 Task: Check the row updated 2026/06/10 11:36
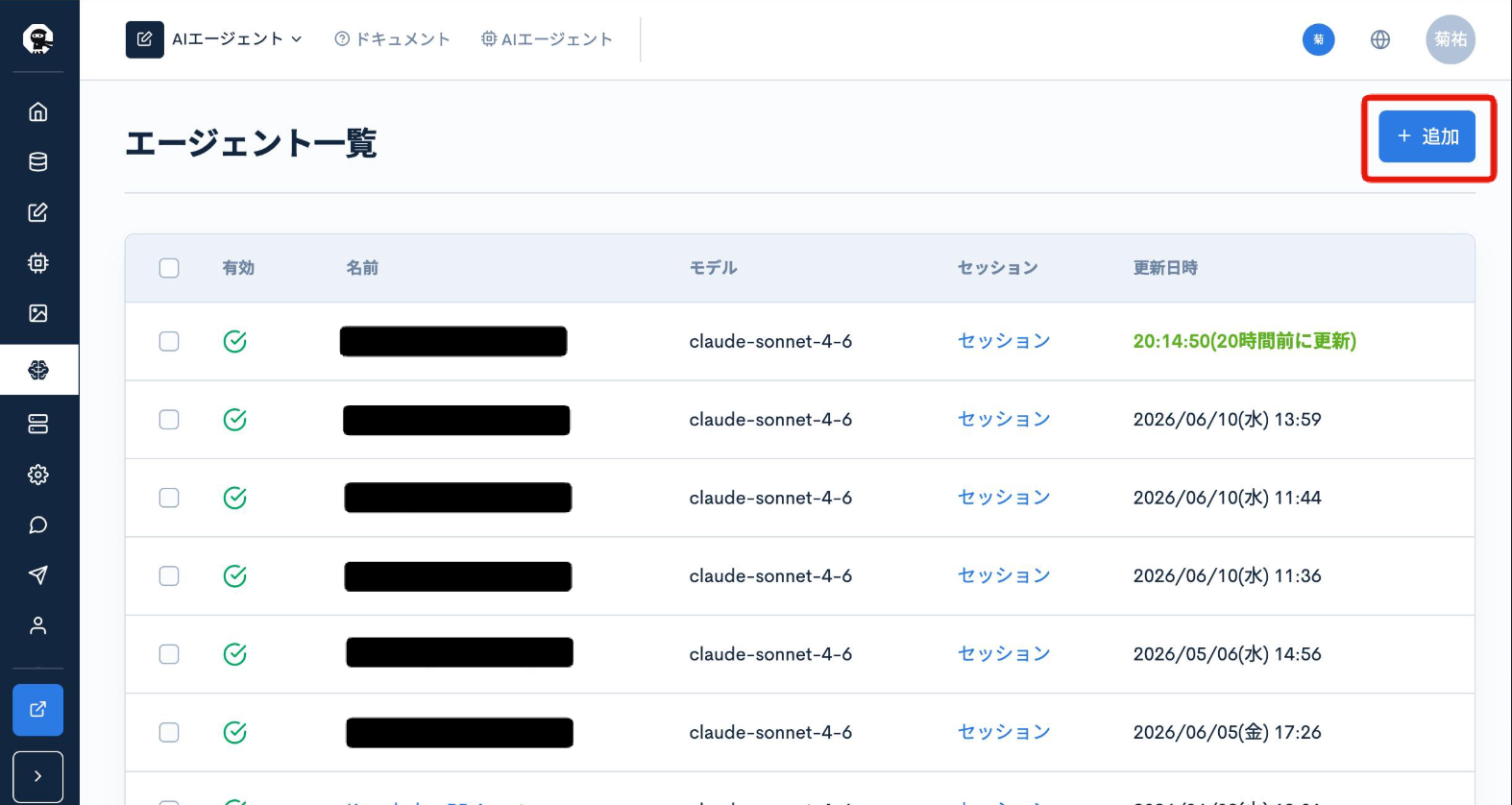point(169,576)
